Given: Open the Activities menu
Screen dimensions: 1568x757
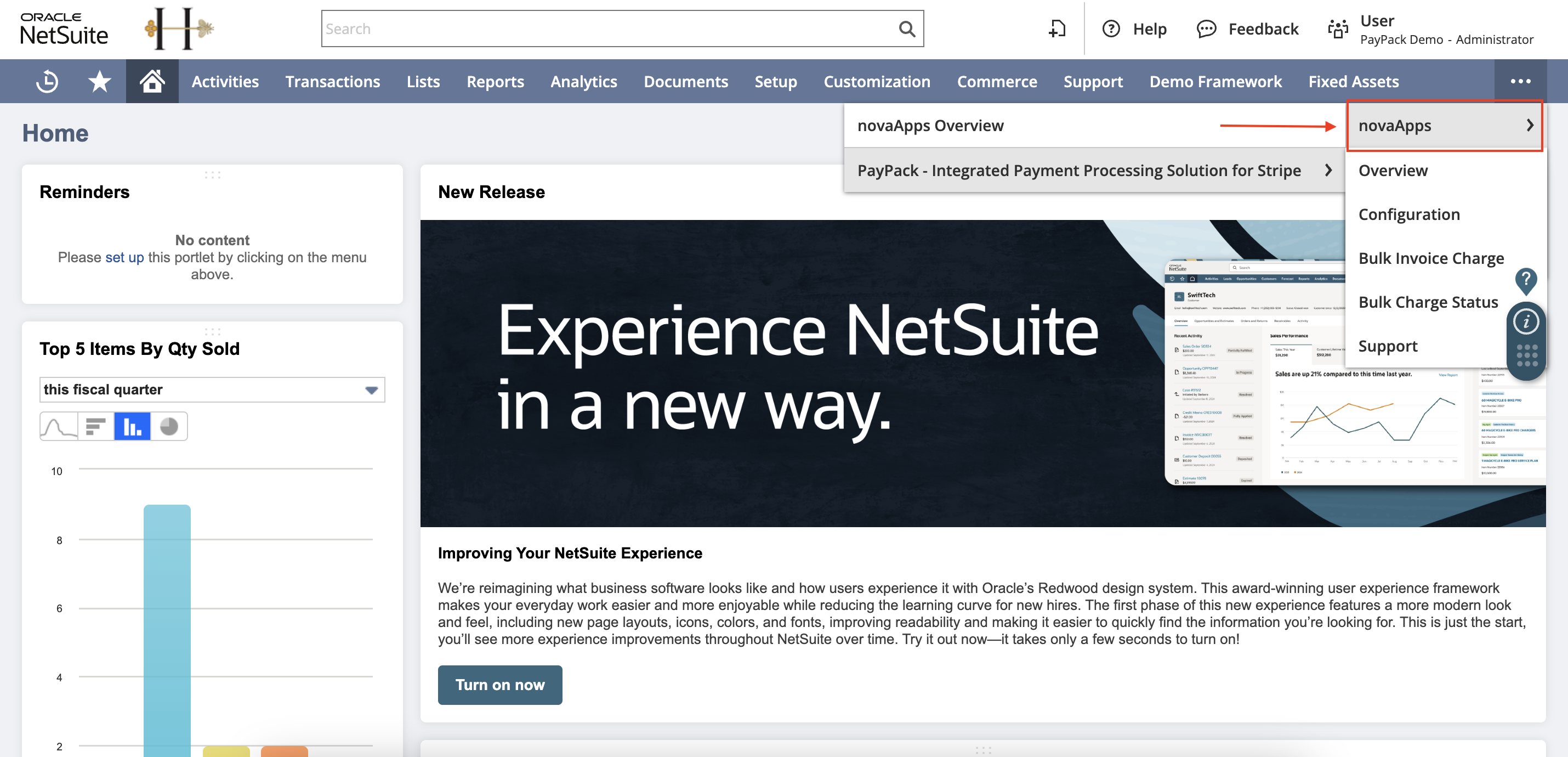Looking at the screenshot, I should coord(225,81).
